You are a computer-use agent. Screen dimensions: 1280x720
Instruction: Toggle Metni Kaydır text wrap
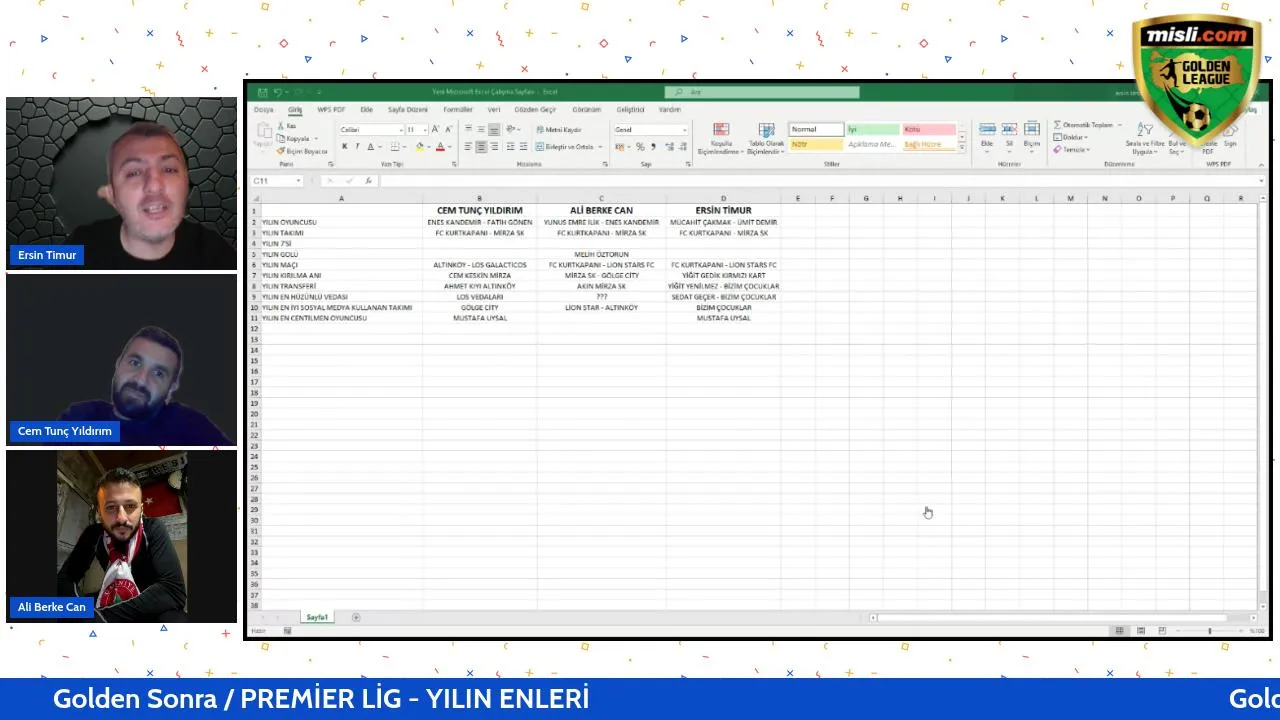pos(559,130)
